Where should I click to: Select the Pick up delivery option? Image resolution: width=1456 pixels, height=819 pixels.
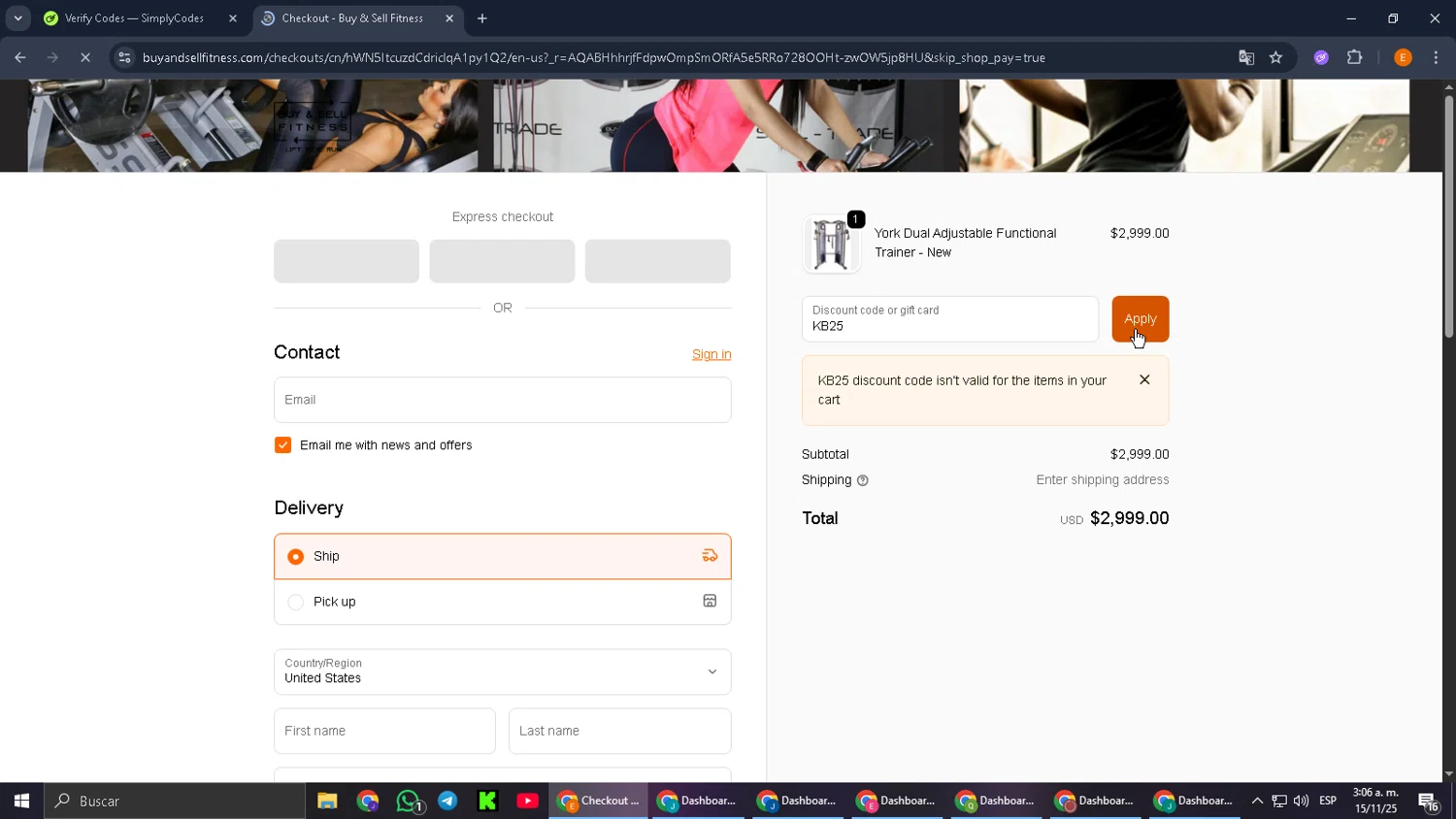click(502, 602)
